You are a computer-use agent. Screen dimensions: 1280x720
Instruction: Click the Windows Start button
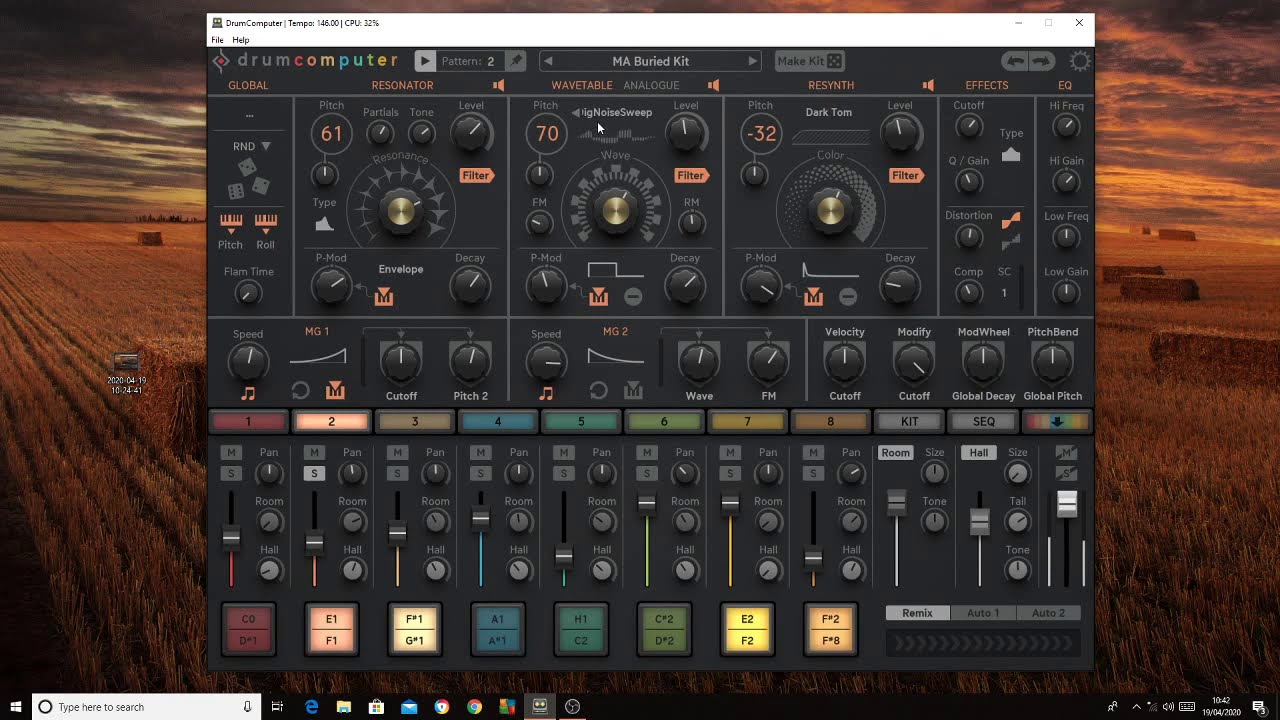point(16,706)
